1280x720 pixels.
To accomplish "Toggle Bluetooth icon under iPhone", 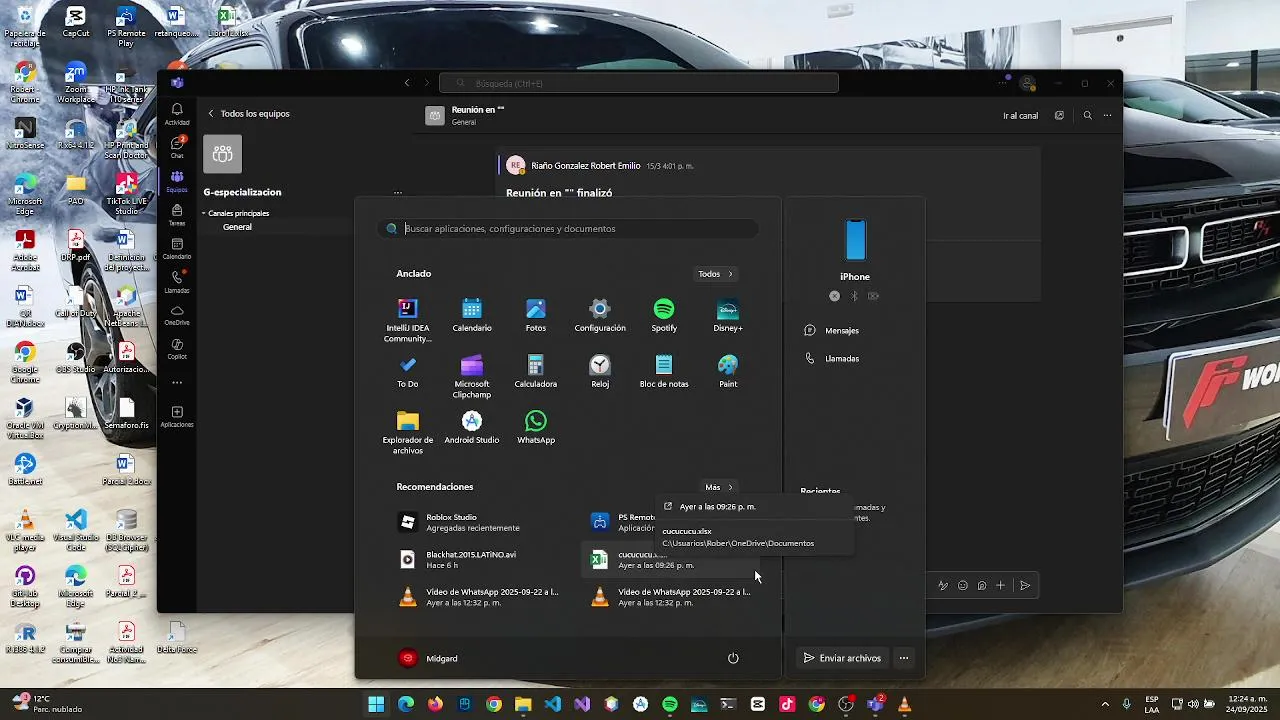I will coord(854,296).
